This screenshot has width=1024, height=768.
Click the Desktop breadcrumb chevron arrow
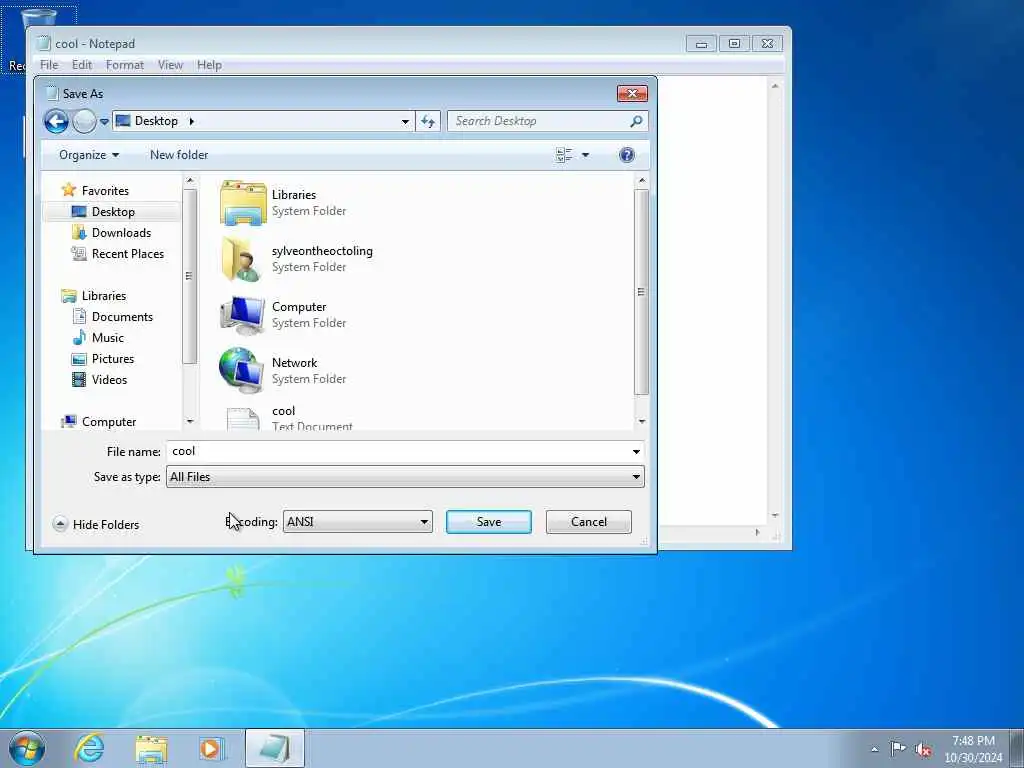[191, 121]
